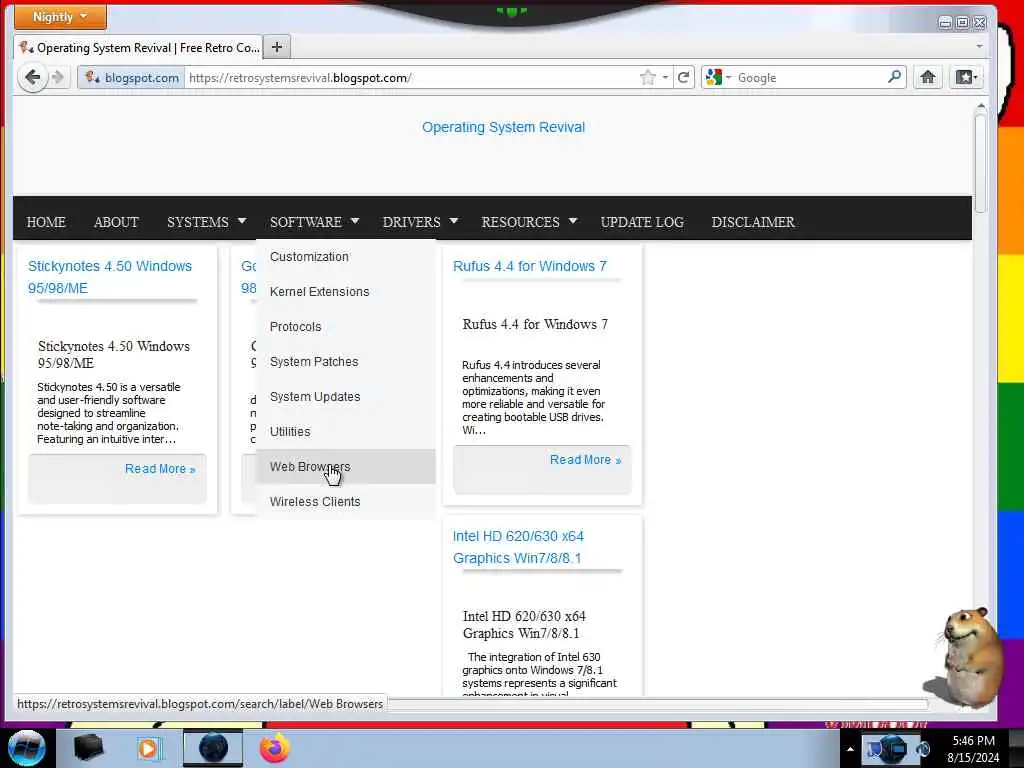
Task: Open the Google search engine dropdown
Action: tap(718, 77)
